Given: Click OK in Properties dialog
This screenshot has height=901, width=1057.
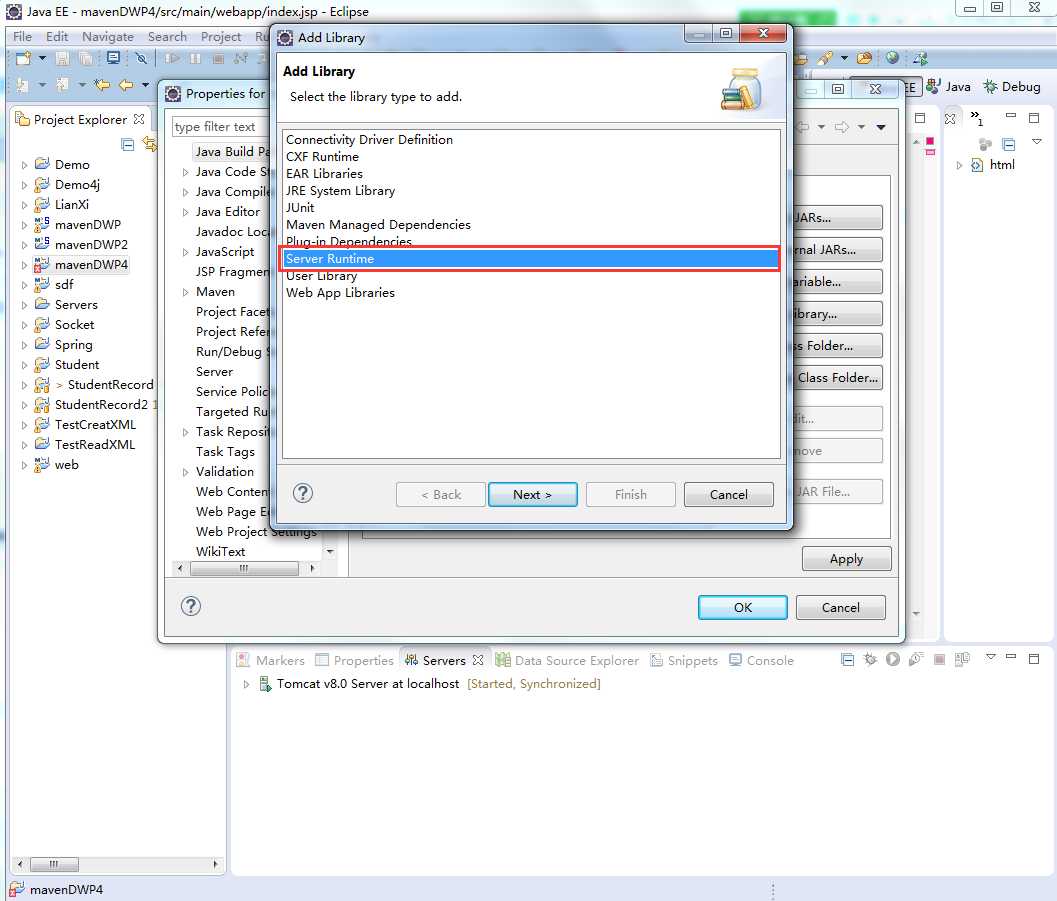Looking at the screenshot, I should pyautogui.click(x=742, y=607).
